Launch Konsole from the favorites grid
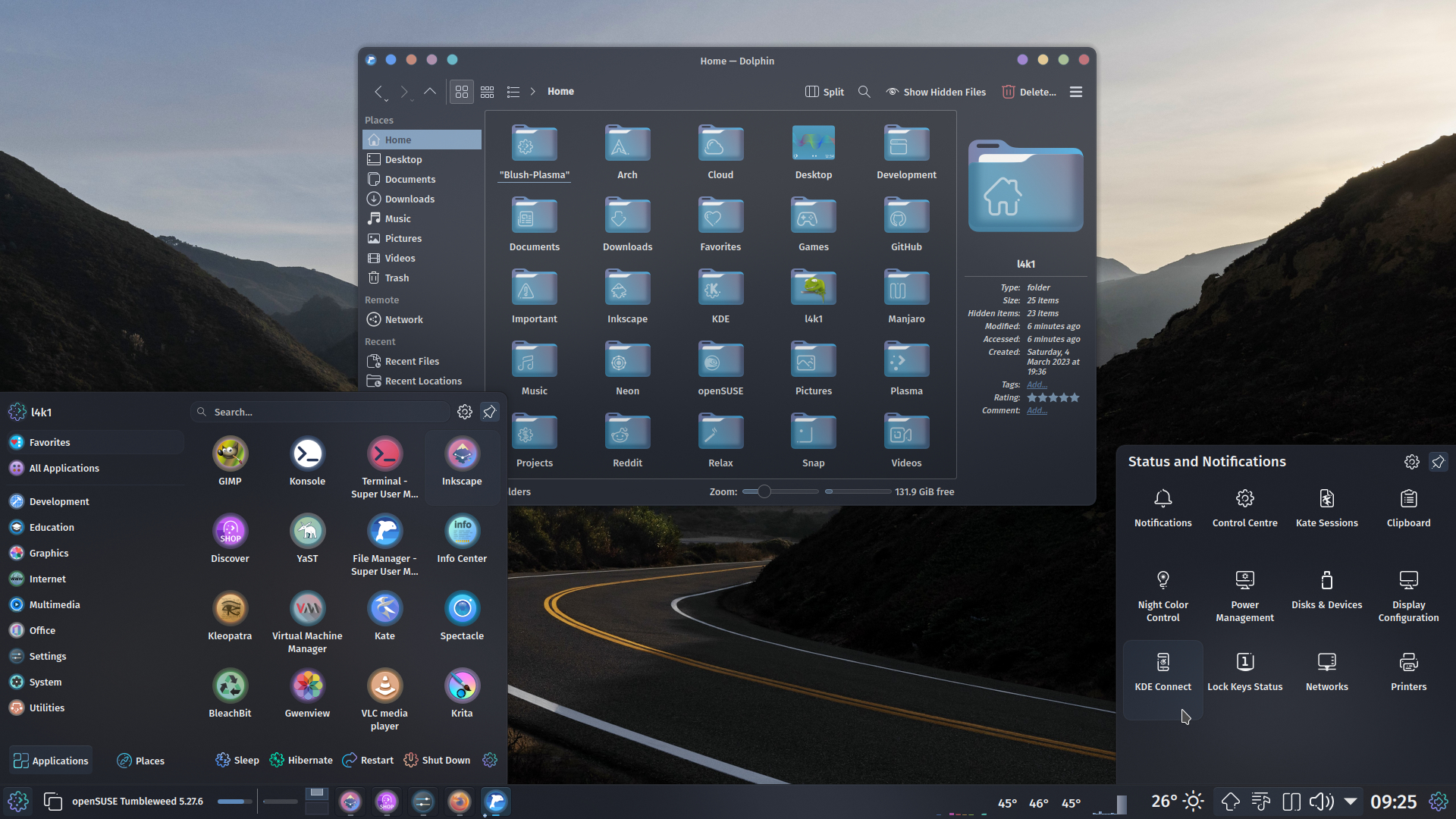The width and height of the screenshot is (1456, 819). pos(307,462)
